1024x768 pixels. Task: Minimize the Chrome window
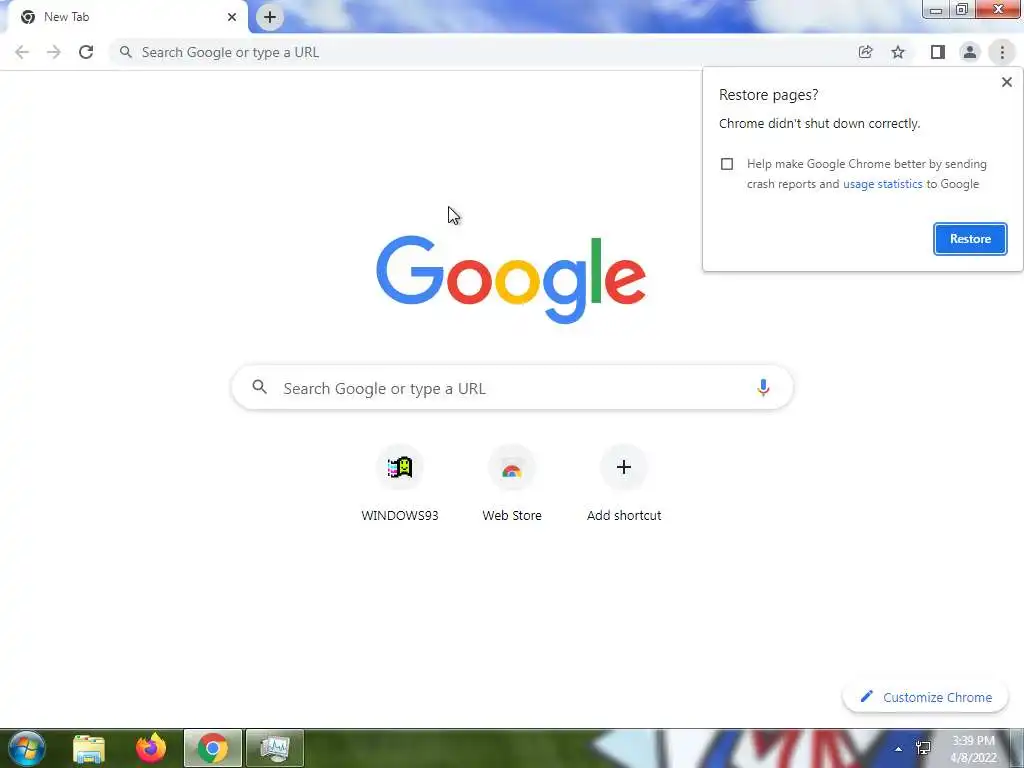click(x=935, y=9)
